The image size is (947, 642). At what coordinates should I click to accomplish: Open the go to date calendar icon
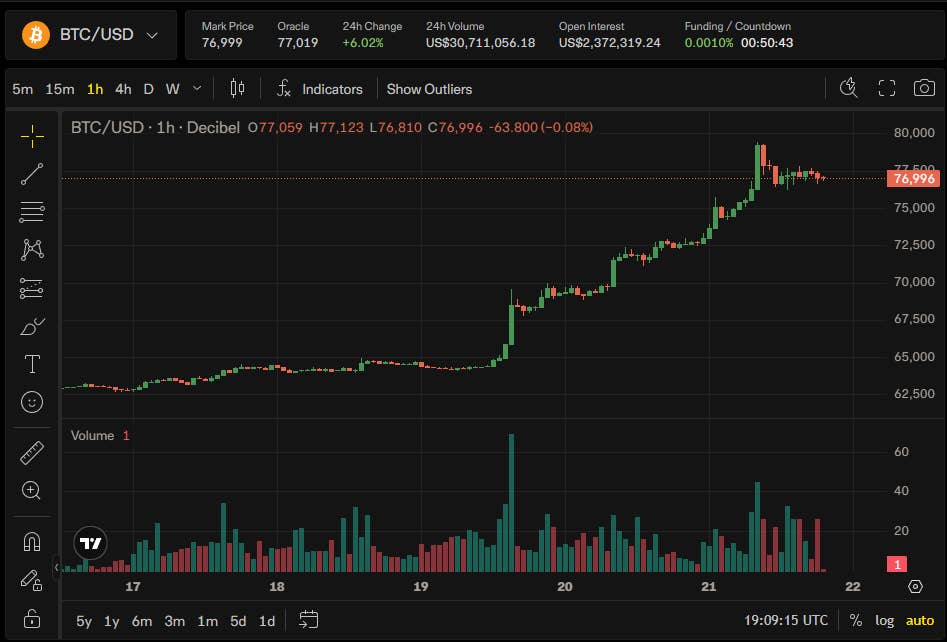coord(309,620)
